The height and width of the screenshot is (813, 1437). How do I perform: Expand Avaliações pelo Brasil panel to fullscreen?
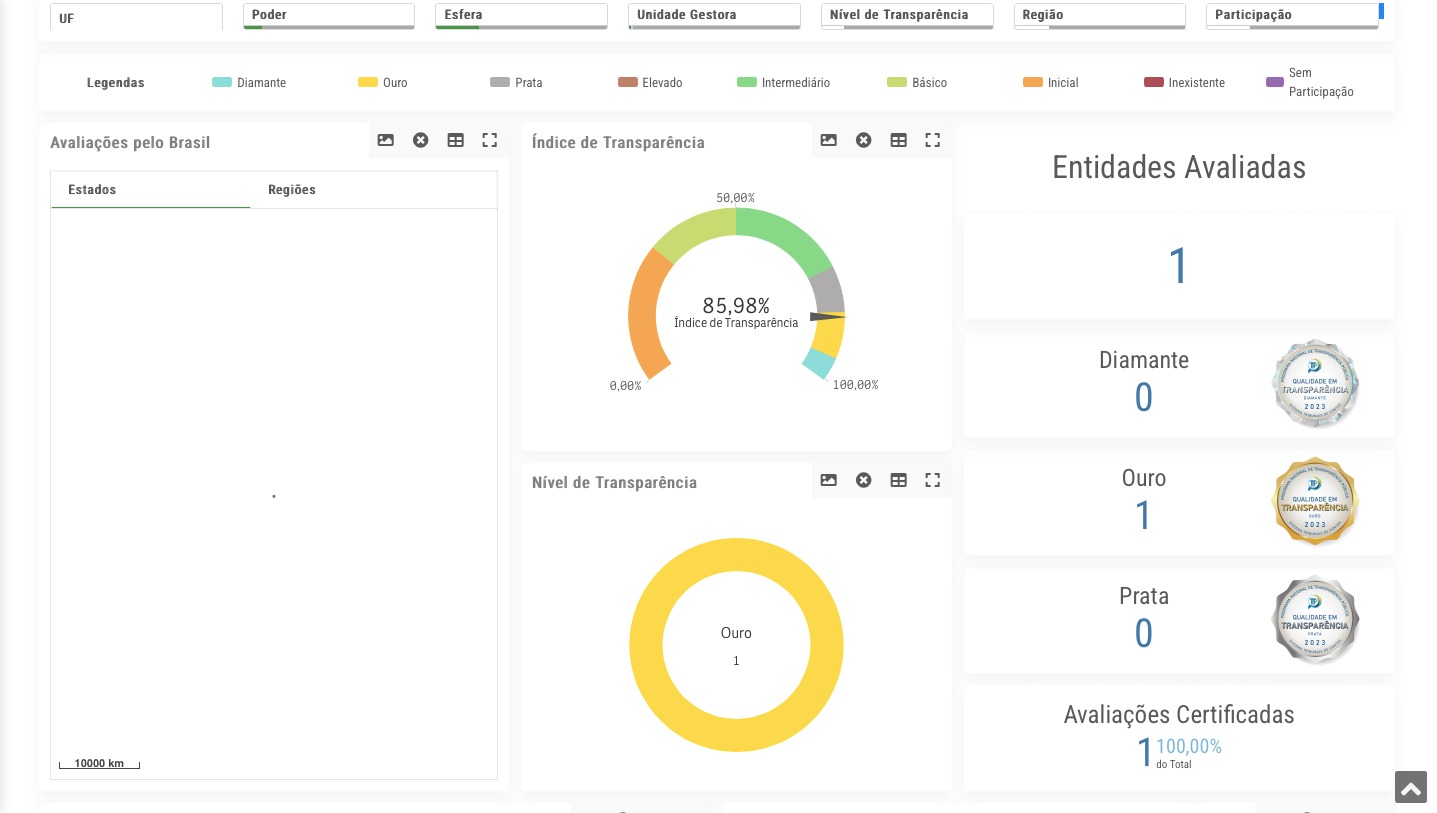[x=489, y=141]
